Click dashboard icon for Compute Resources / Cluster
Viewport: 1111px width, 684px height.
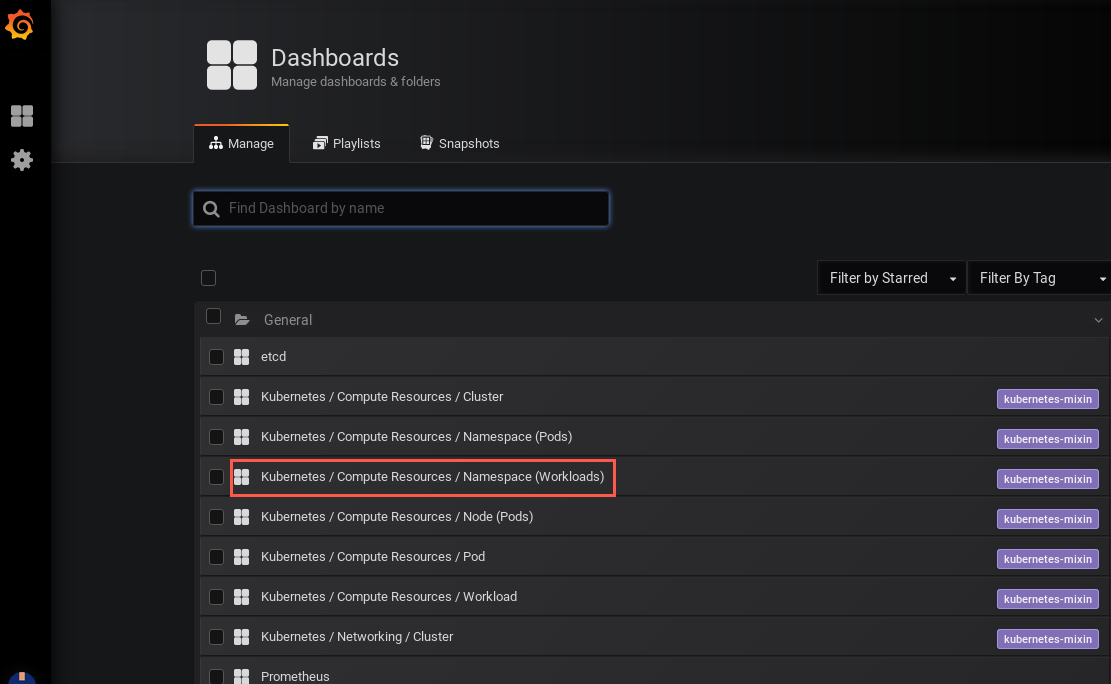pyautogui.click(x=242, y=397)
